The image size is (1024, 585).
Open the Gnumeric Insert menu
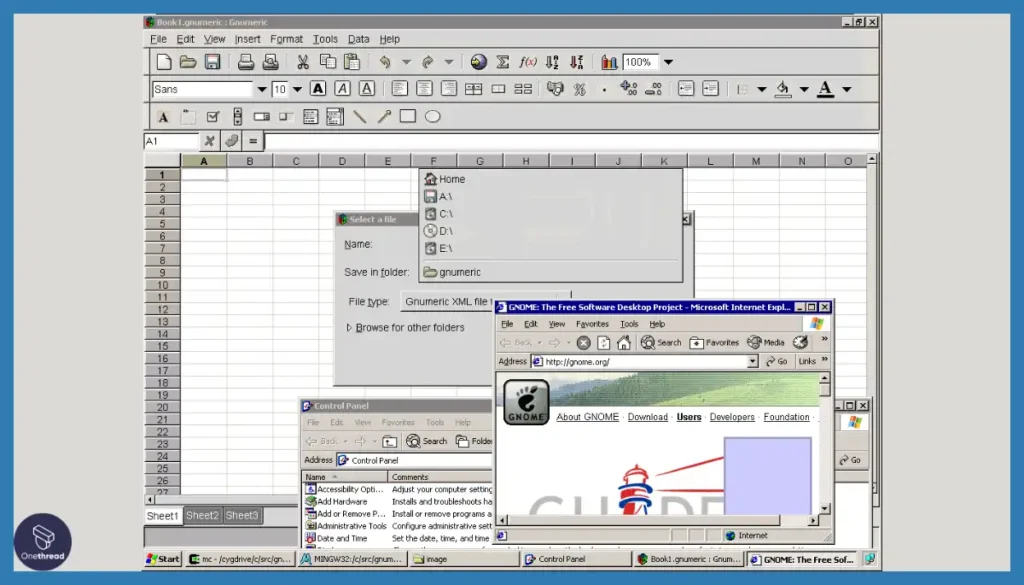tap(248, 39)
